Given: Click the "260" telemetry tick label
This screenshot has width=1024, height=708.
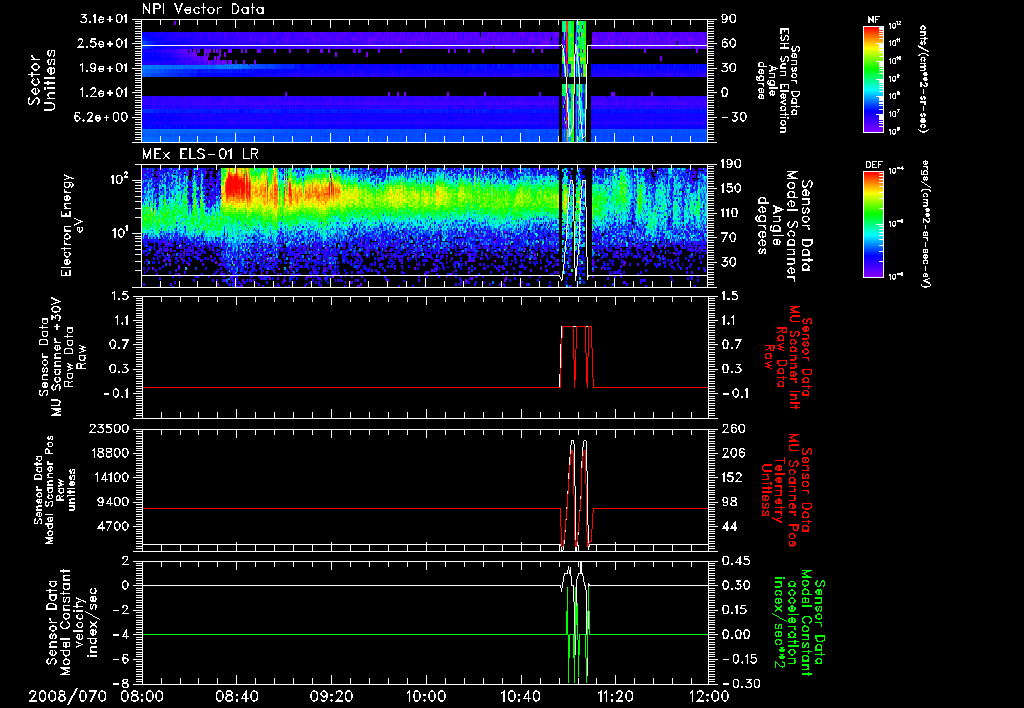Looking at the screenshot, I should click(x=731, y=429).
